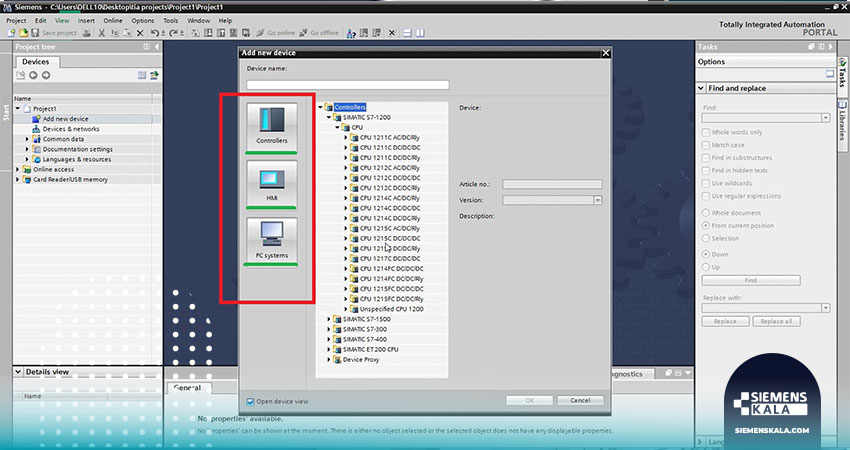Click the Split editor space horizontally icon
This screenshot has width=850, height=450.
point(407,33)
